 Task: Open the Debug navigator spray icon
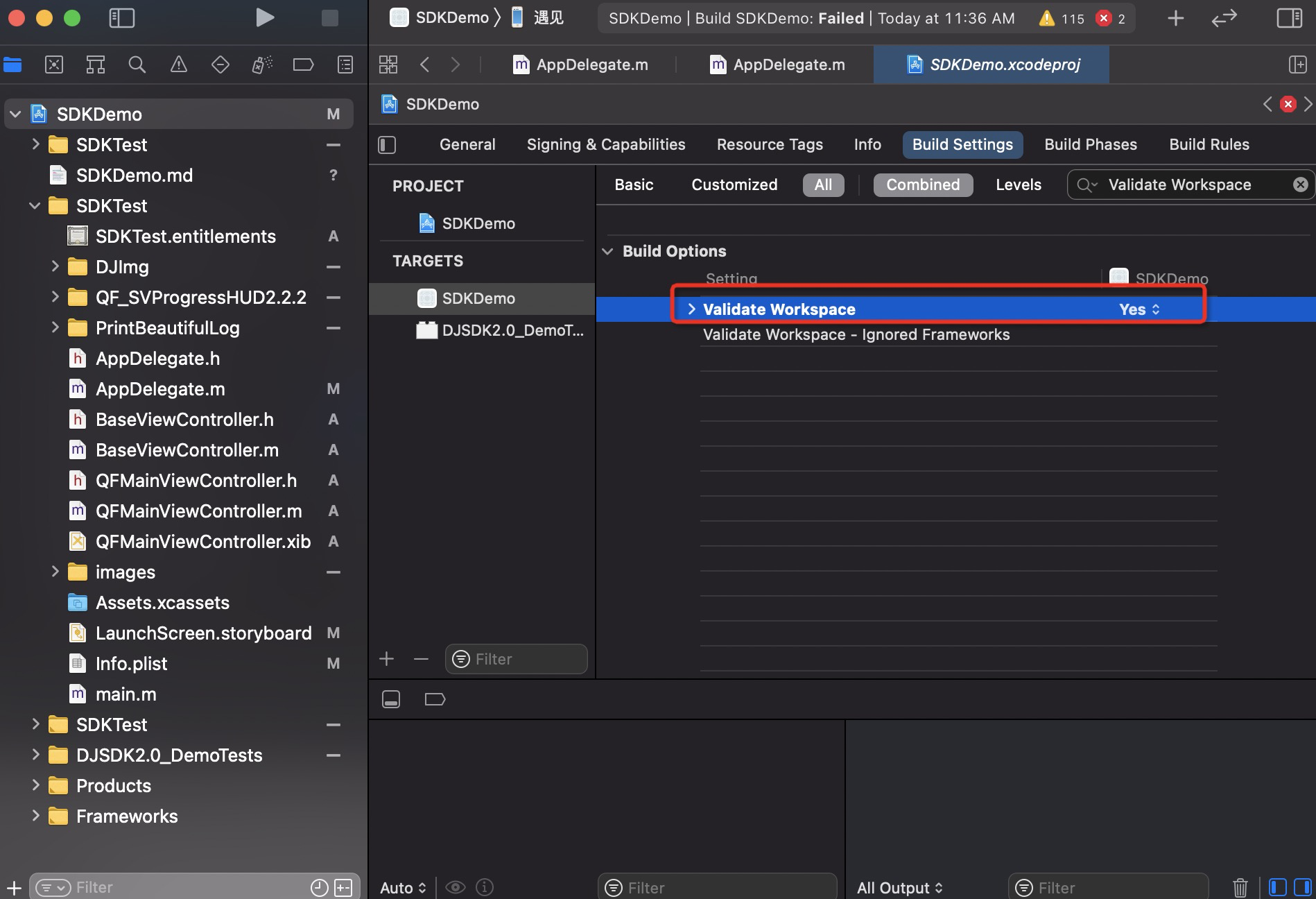tap(262, 65)
